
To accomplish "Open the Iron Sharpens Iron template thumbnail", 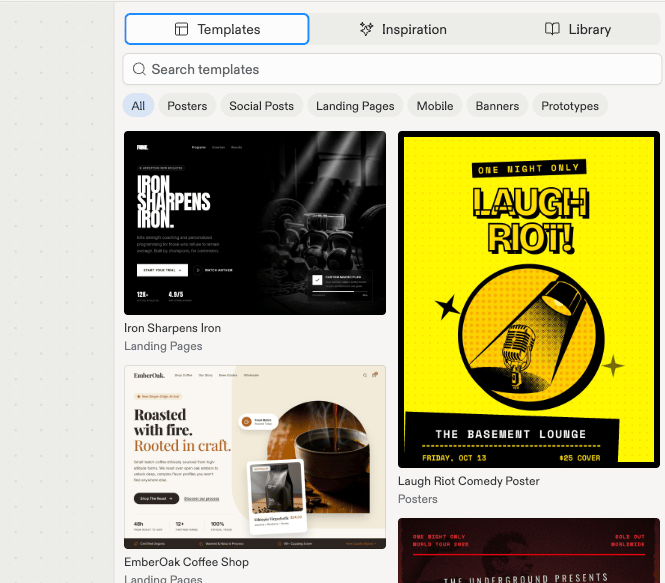I will coord(255,223).
